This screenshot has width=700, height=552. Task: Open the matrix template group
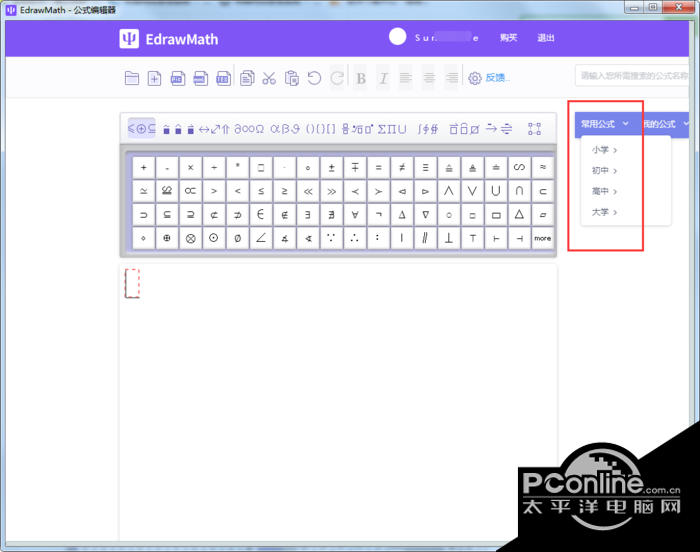click(x=534, y=129)
